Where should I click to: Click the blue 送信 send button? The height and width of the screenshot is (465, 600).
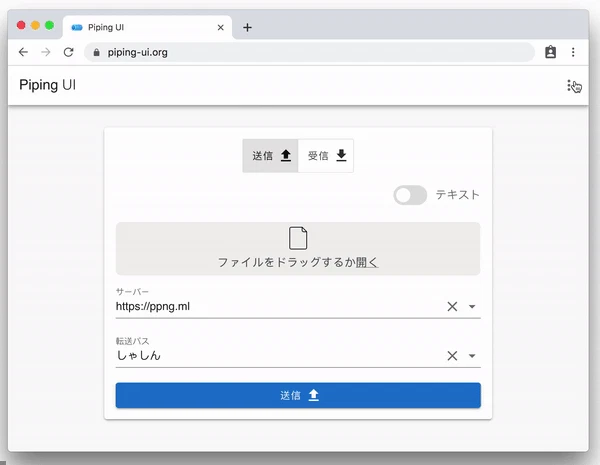(x=298, y=395)
